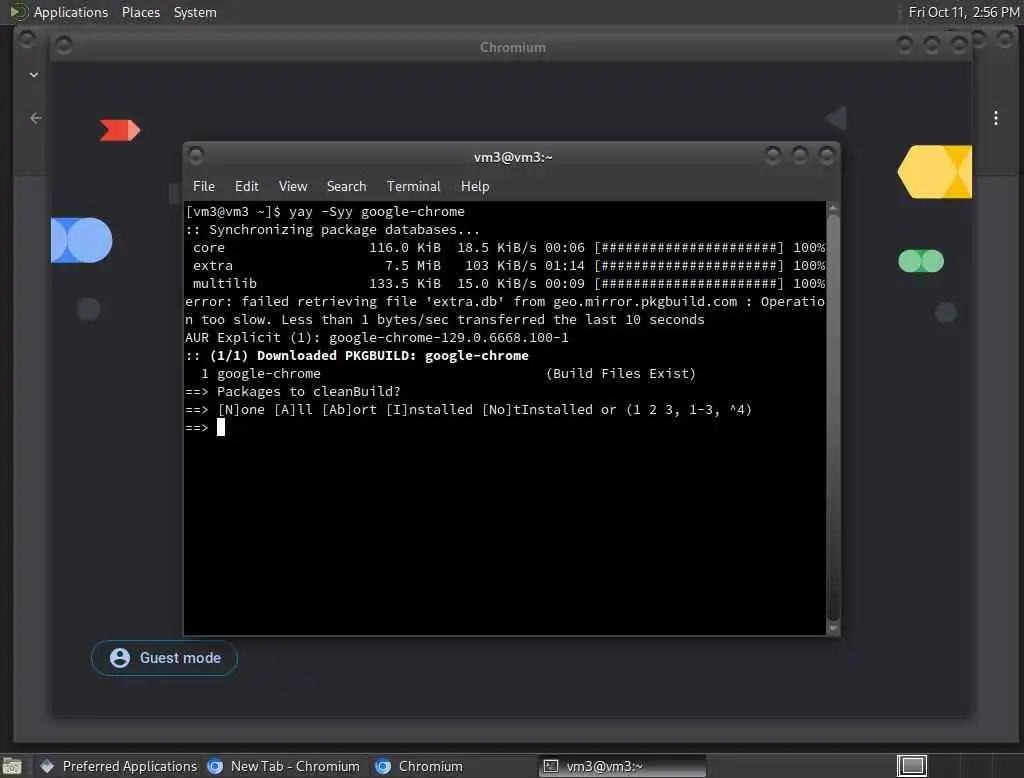The image size is (1024, 778).
Task: Open Chromium three-dot menu
Action: (995, 118)
